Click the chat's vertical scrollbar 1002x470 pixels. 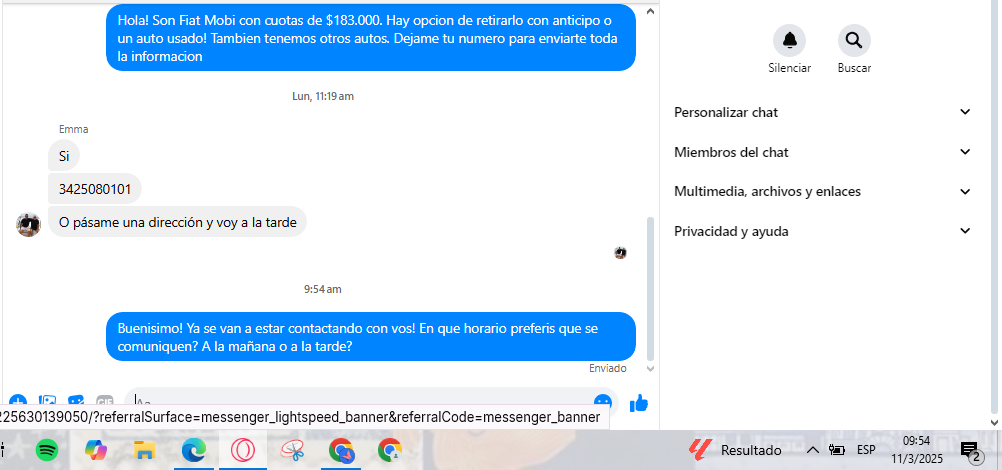[x=651, y=288]
